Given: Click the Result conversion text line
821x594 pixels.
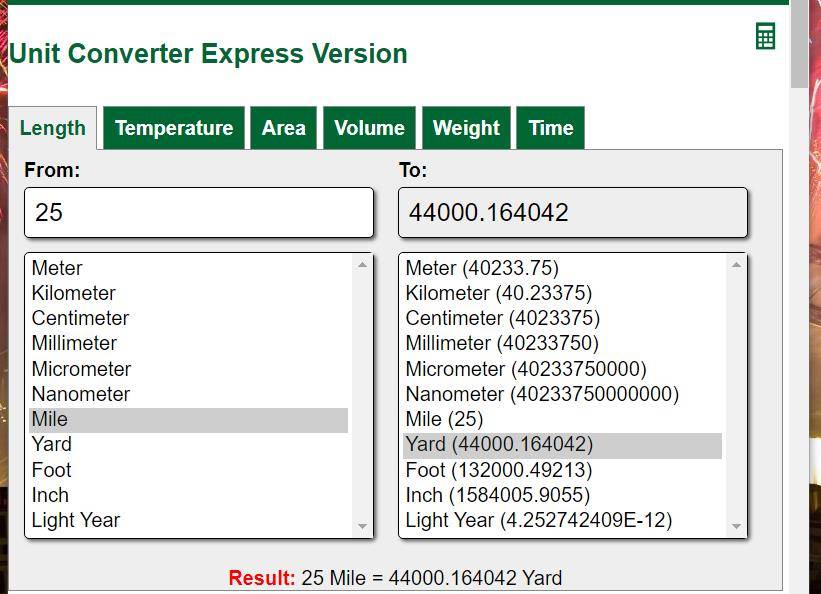Looking at the screenshot, I should (395, 578).
